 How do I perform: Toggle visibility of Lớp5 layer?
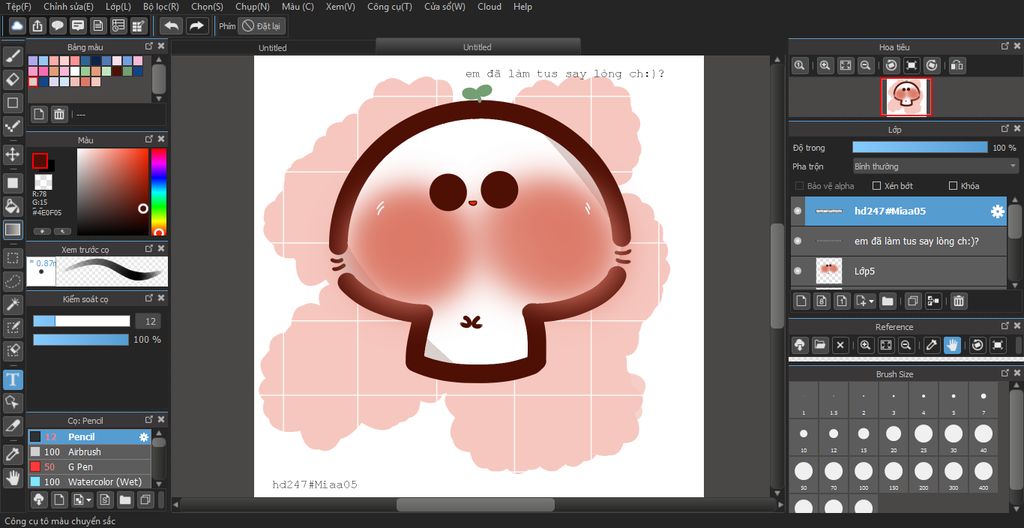click(x=797, y=271)
